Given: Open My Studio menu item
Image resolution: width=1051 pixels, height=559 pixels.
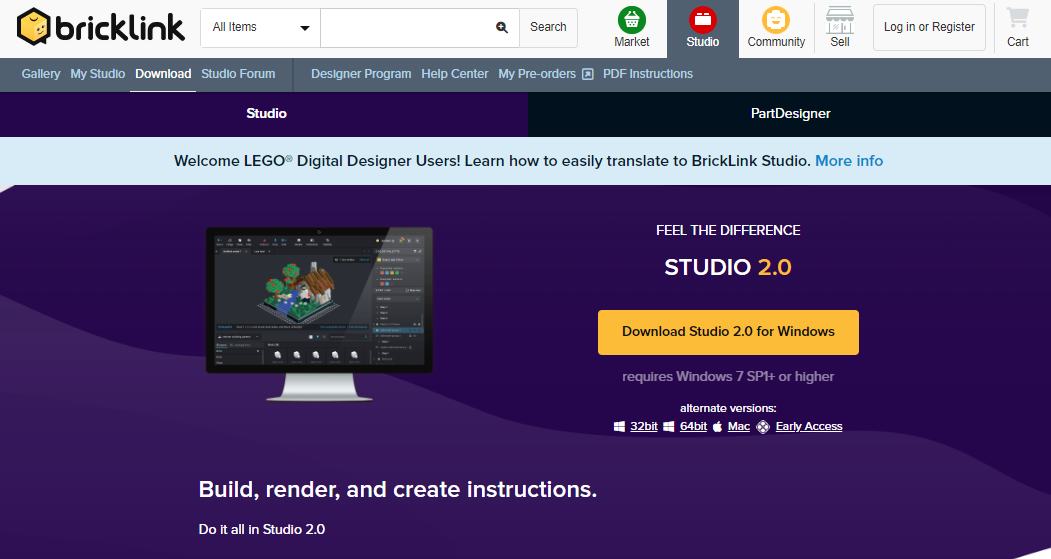Looking at the screenshot, I should (98, 74).
